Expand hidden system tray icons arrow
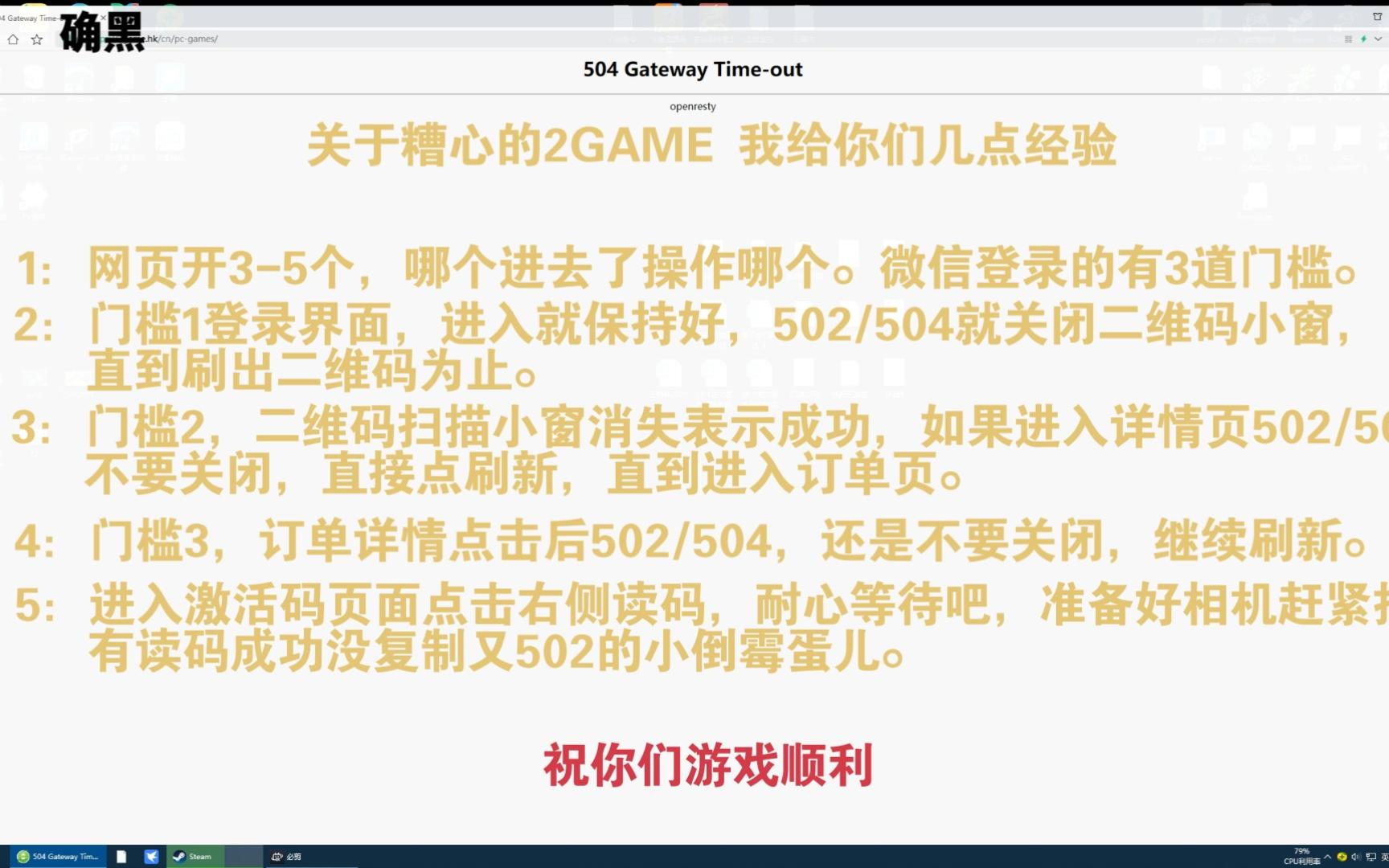Image resolution: width=1389 pixels, height=868 pixels. pyautogui.click(x=1327, y=857)
